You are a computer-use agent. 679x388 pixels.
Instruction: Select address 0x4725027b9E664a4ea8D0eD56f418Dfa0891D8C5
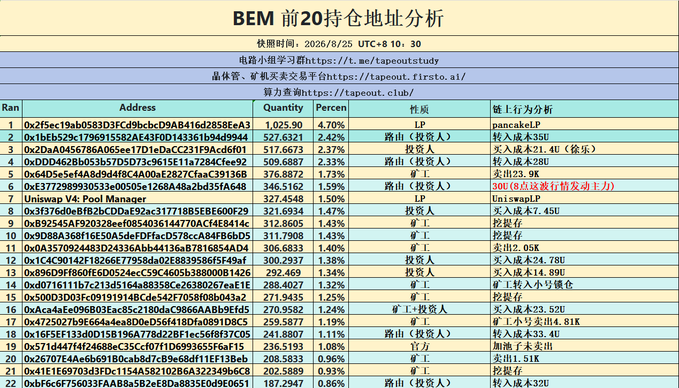(x=138, y=322)
